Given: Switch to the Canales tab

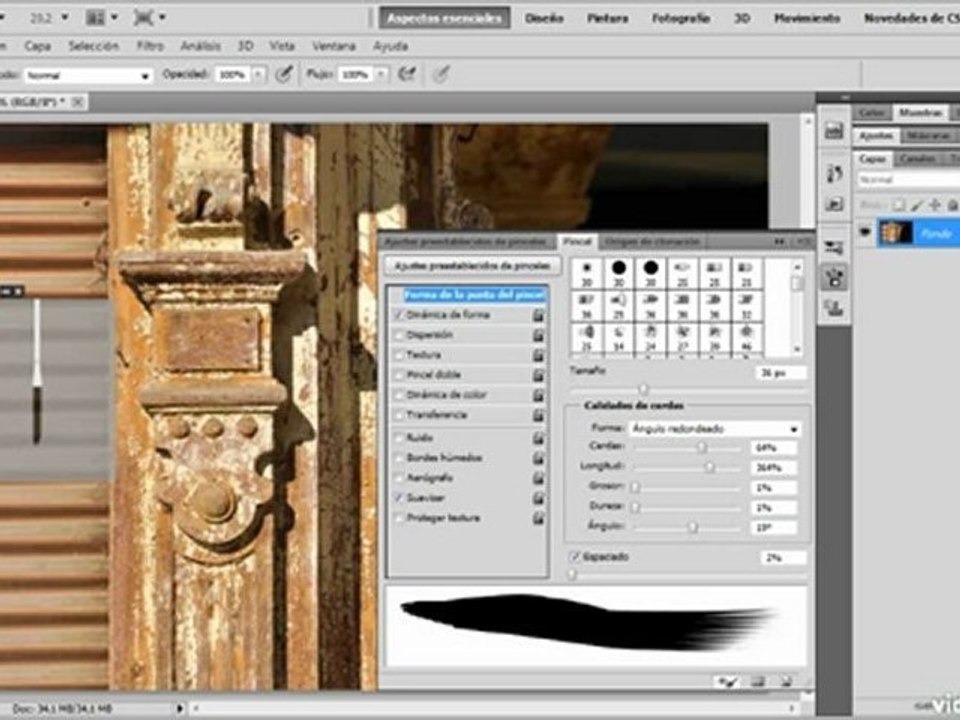Looking at the screenshot, I should point(918,159).
